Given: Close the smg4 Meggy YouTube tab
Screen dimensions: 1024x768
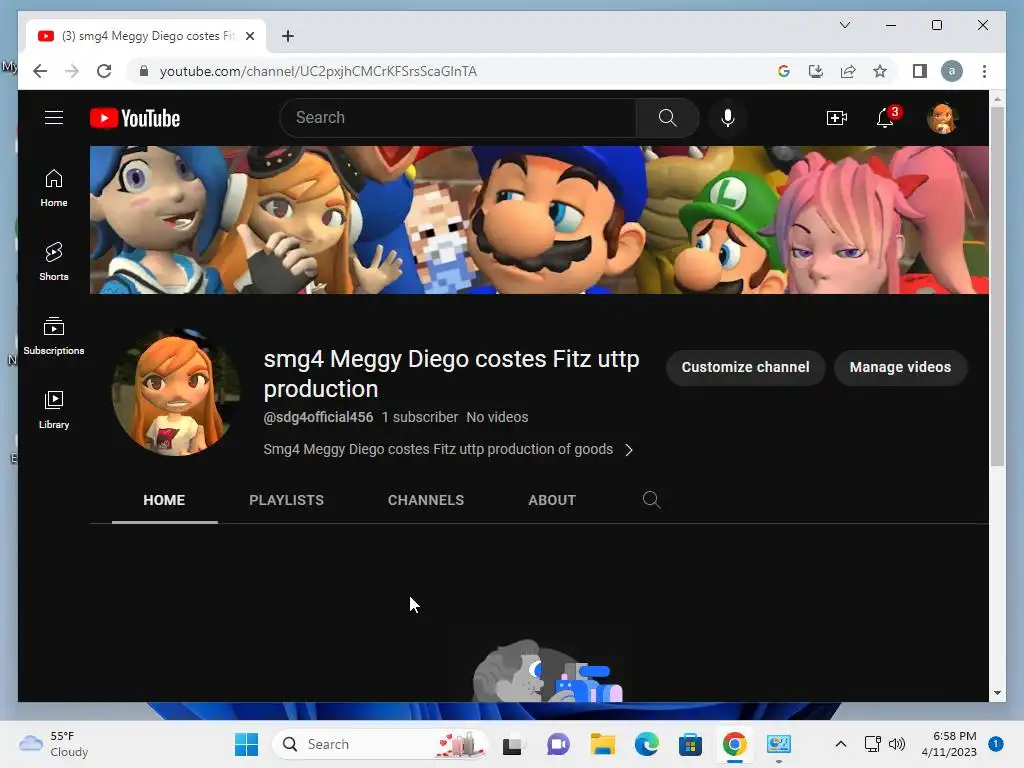Looking at the screenshot, I should point(249,36).
